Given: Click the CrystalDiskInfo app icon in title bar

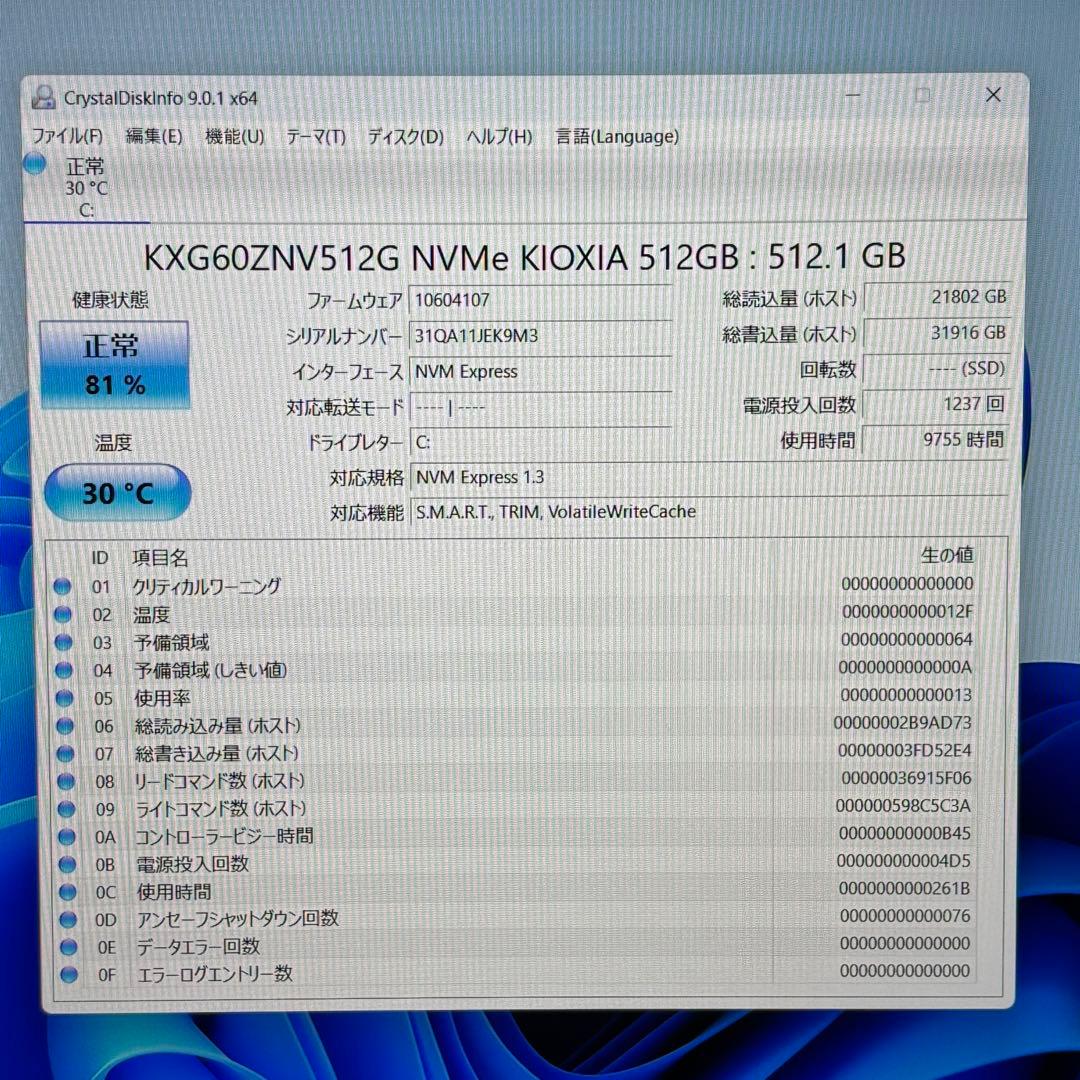Looking at the screenshot, I should (43, 98).
